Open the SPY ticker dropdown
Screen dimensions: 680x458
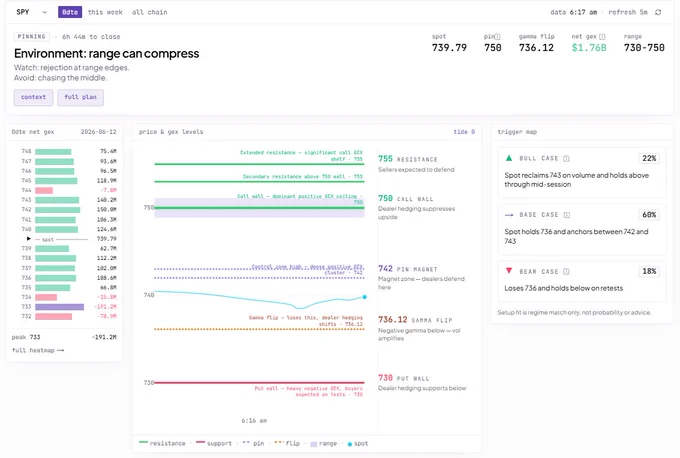click(x=31, y=12)
